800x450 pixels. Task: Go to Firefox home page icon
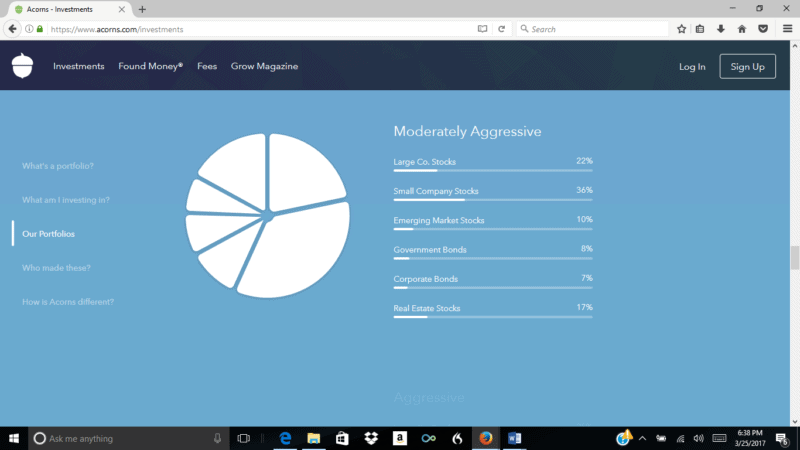(x=742, y=29)
